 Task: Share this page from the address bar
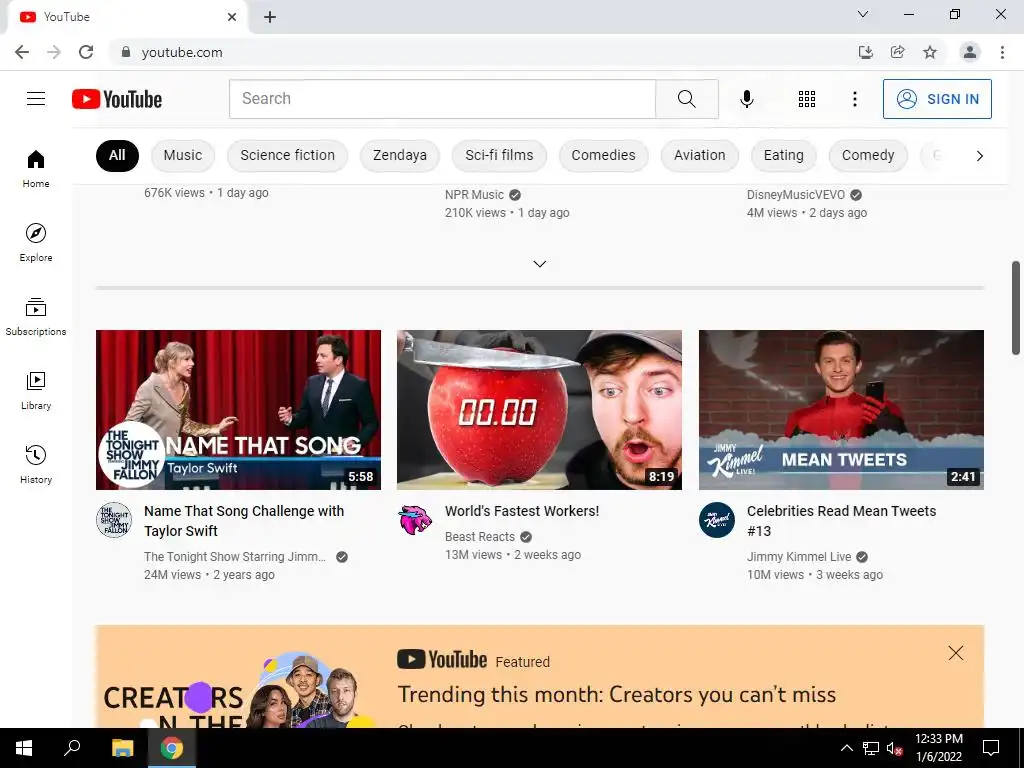898,52
